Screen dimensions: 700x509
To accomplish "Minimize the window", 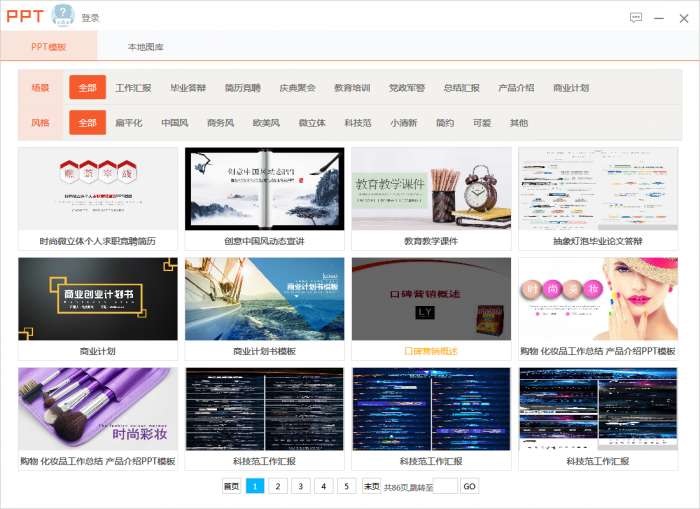I will tap(659, 18).
